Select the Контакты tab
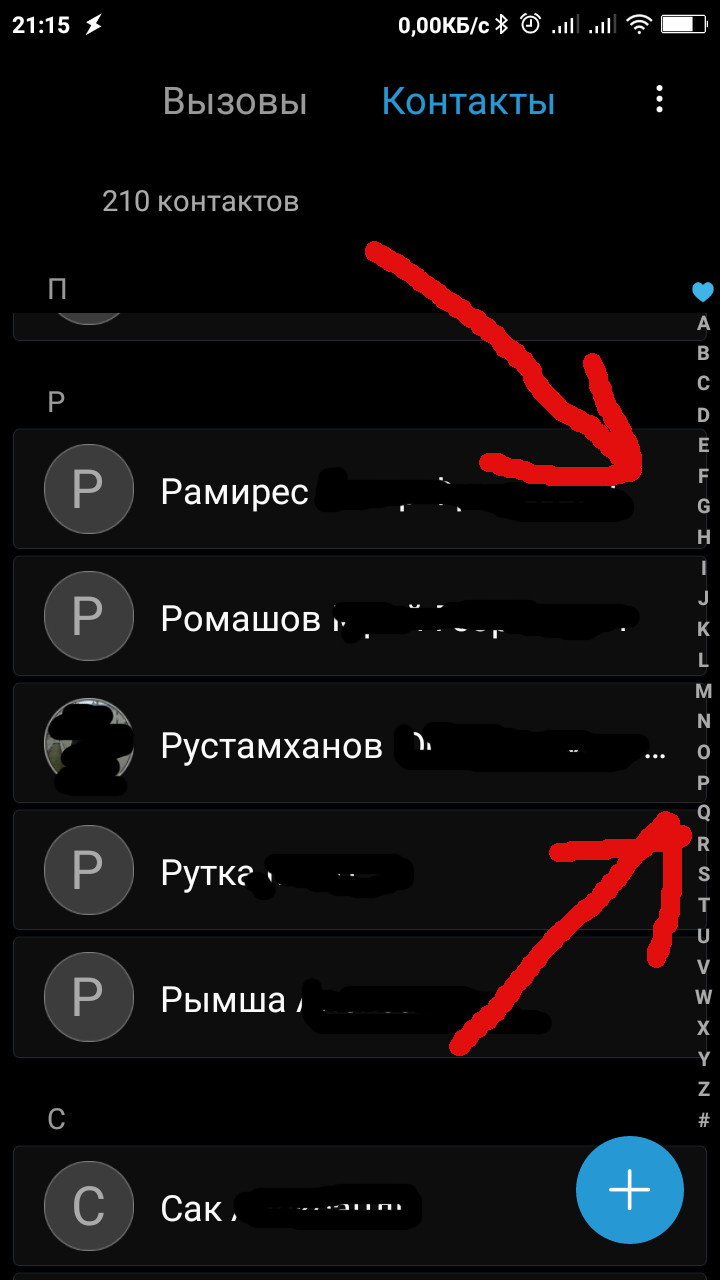Image resolution: width=720 pixels, height=1280 pixels. tap(468, 102)
